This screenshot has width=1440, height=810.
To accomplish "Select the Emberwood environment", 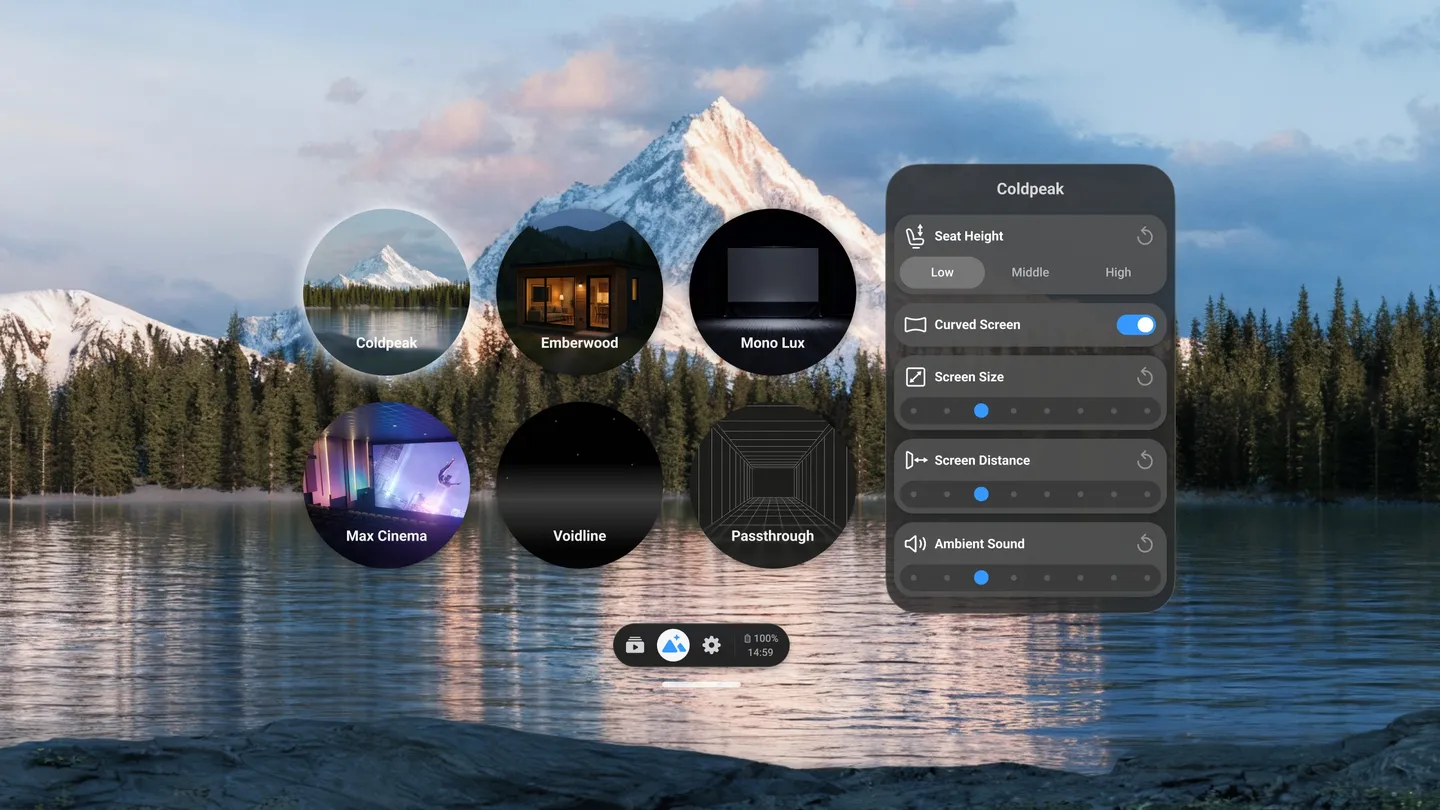I will [579, 292].
